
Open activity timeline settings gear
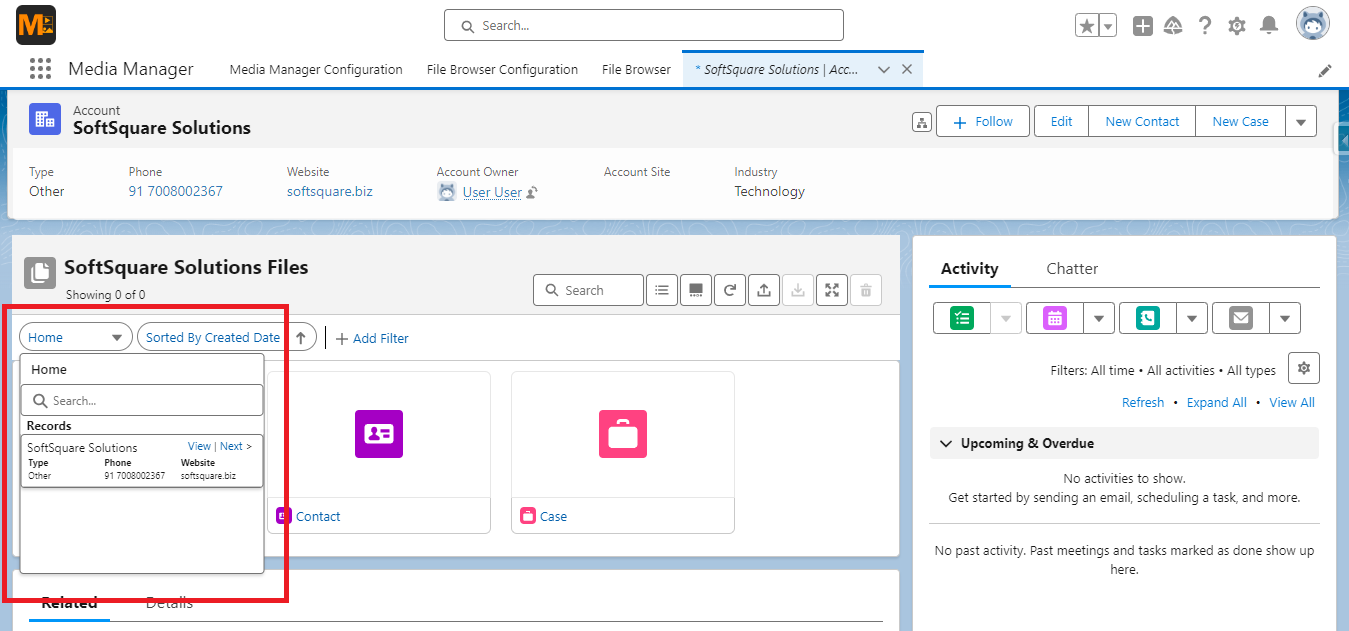pyautogui.click(x=1304, y=368)
